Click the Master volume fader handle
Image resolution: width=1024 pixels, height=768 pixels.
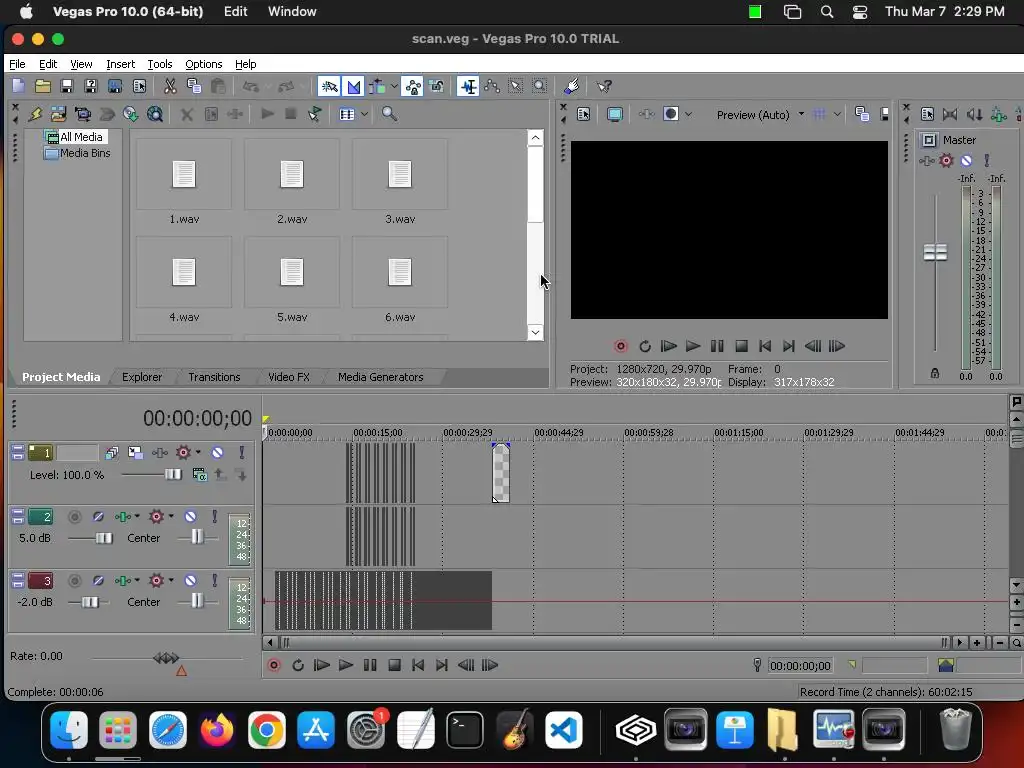[x=935, y=252]
